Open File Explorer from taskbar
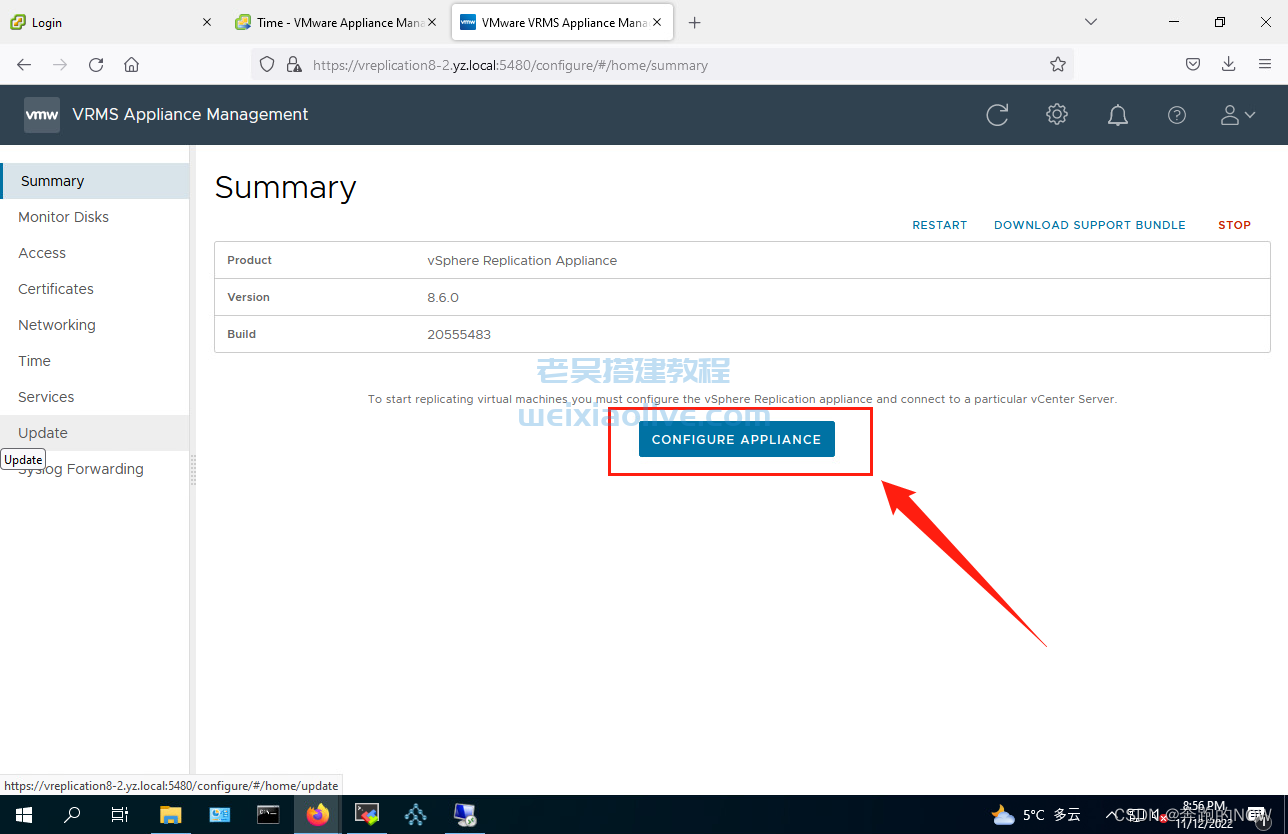 click(170, 815)
